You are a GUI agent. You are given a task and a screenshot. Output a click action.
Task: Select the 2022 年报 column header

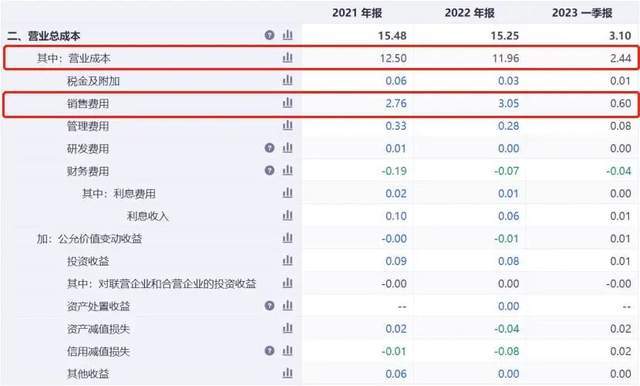click(470, 13)
